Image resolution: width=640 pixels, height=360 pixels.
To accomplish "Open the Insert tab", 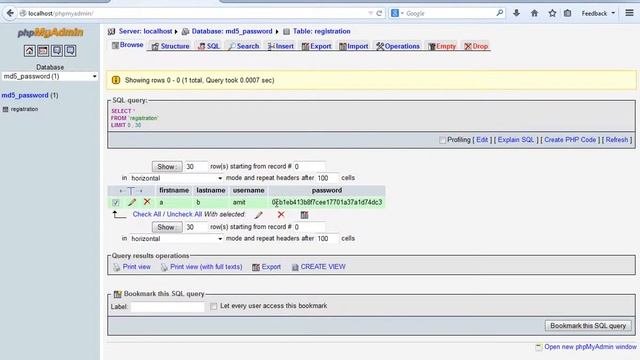I will coord(281,47).
